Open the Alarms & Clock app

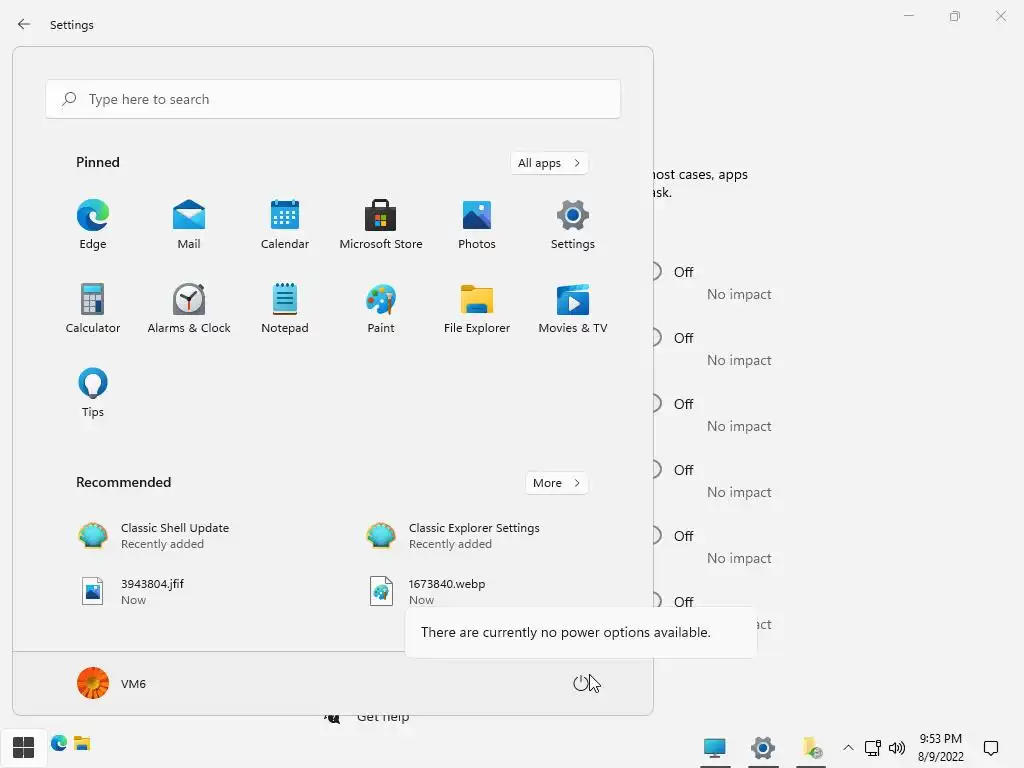click(189, 309)
